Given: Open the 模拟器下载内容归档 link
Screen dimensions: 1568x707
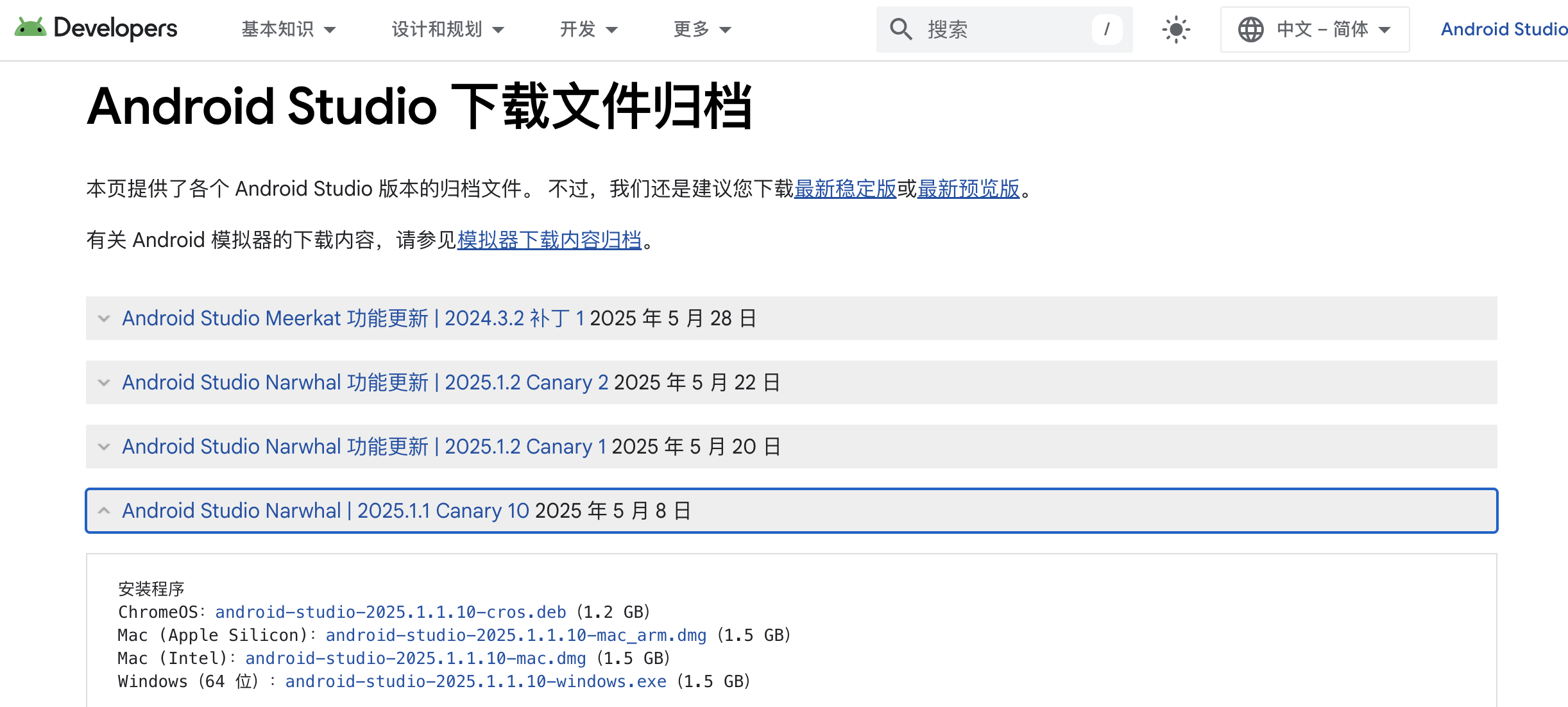Looking at the screenshot, I should (x=549, y=240).
